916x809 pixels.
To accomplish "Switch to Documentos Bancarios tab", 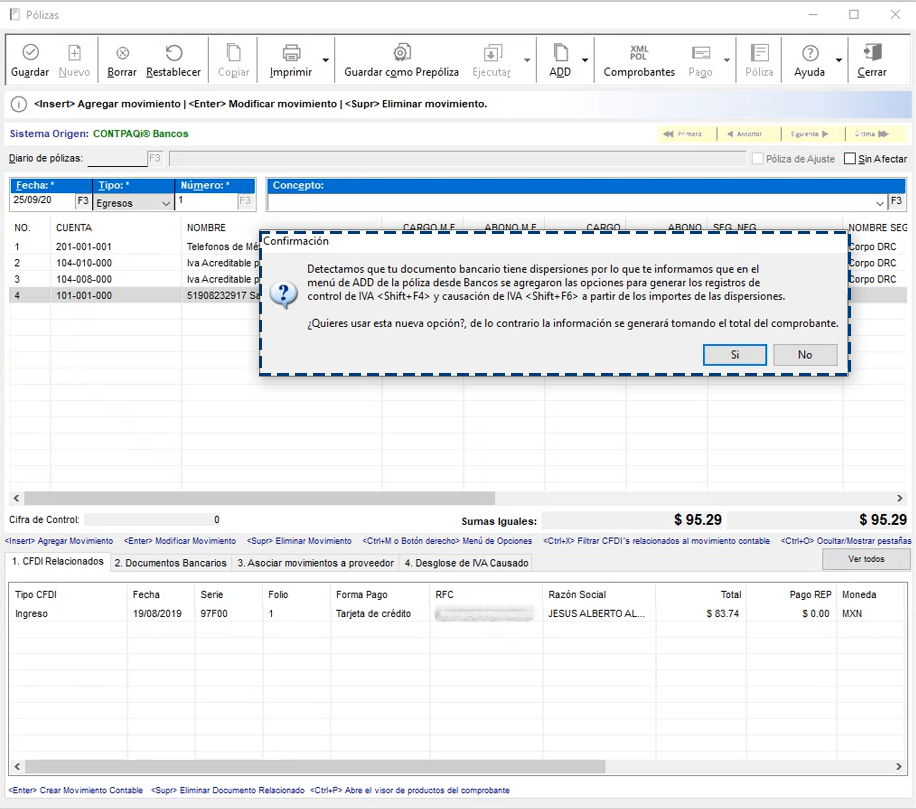I will tap(170, 563).
